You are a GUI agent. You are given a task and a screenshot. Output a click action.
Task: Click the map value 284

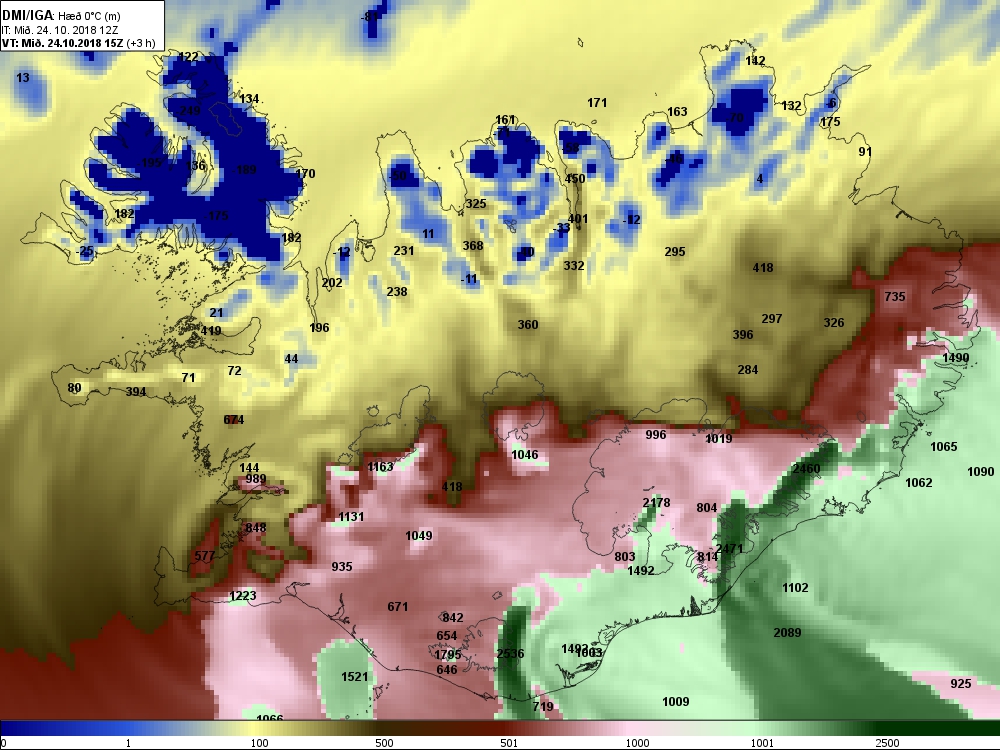(x=747, y=370)
